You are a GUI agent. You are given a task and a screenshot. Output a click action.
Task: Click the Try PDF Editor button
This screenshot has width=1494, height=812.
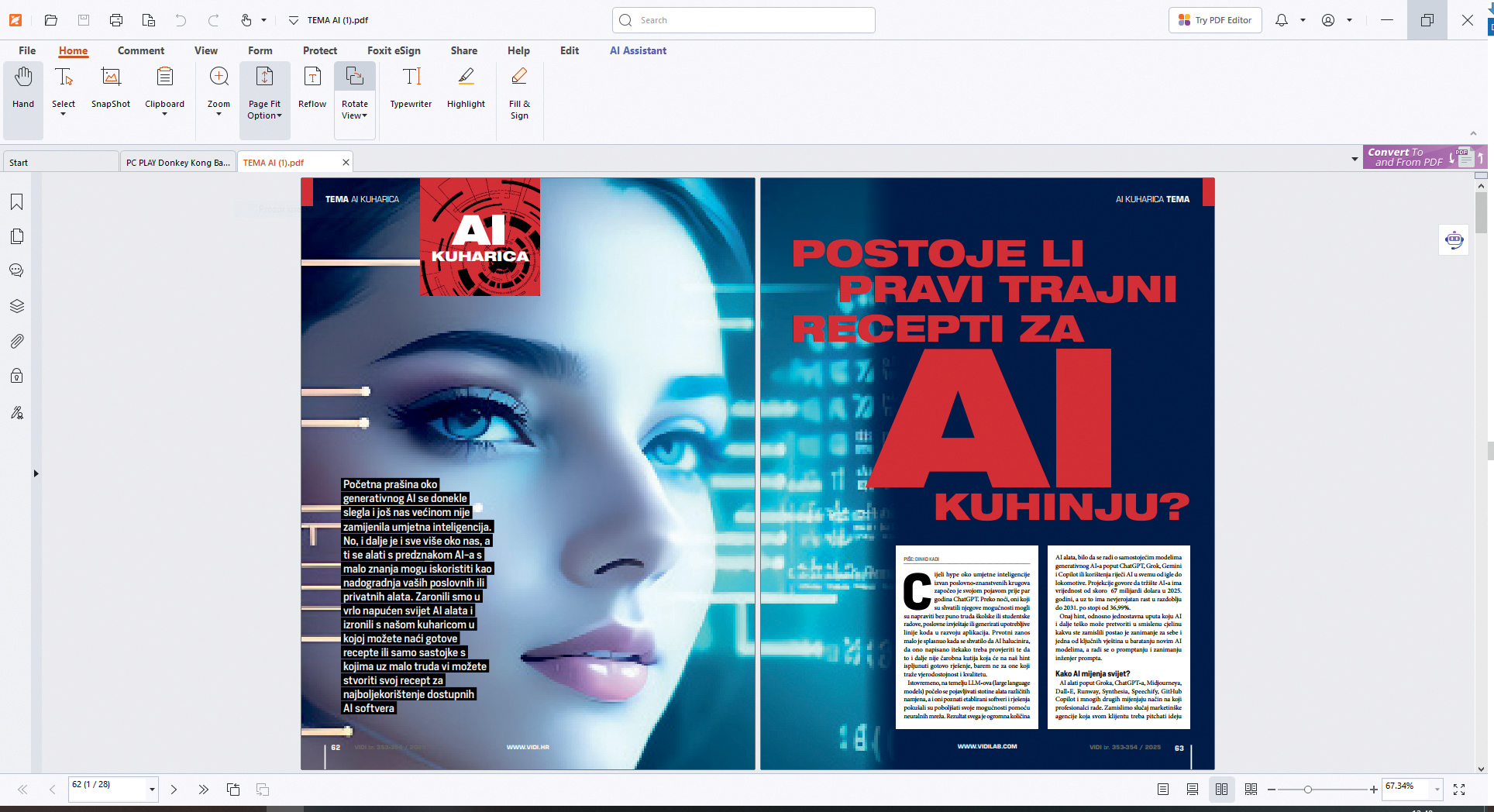[x=1215, y=20]
